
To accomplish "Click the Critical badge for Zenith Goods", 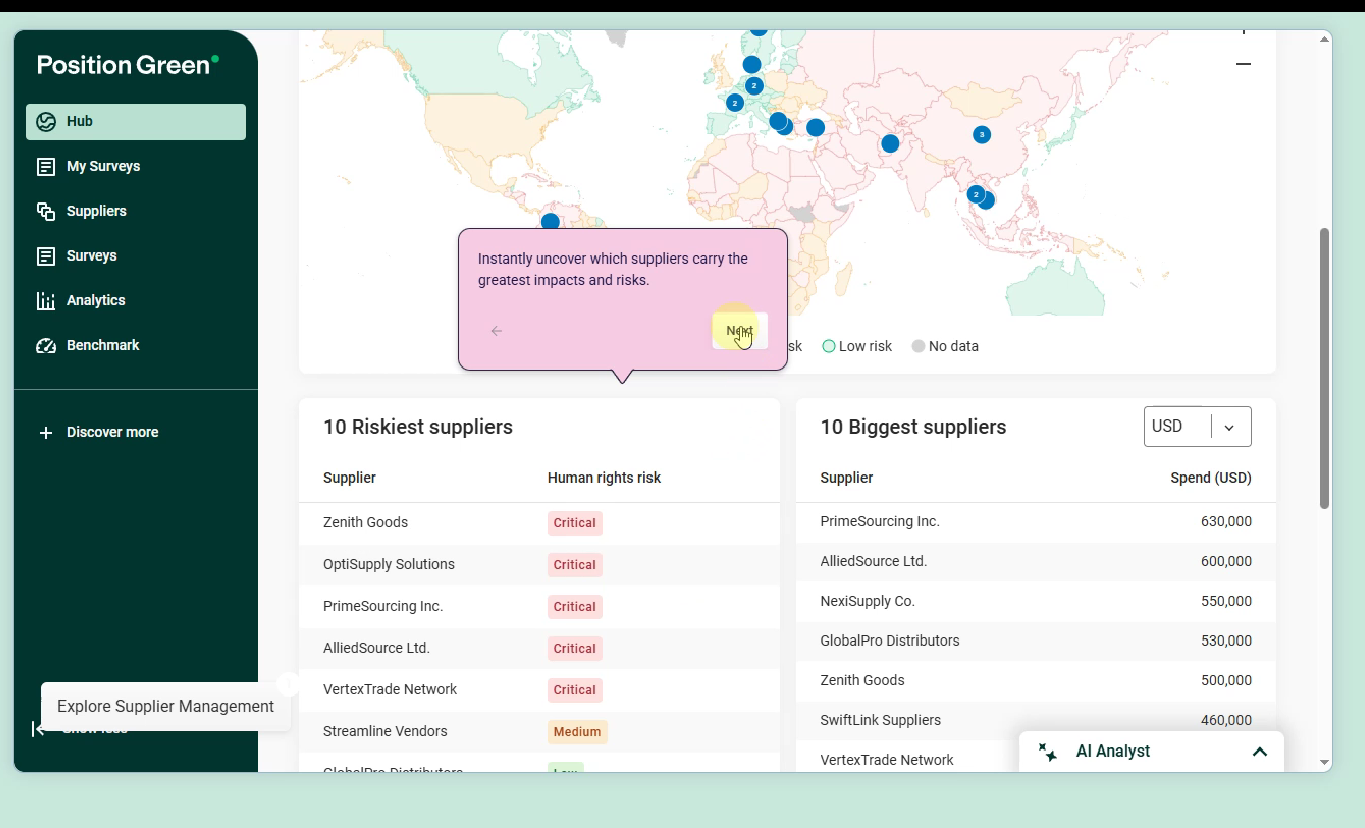I will [x=575, y=523].
